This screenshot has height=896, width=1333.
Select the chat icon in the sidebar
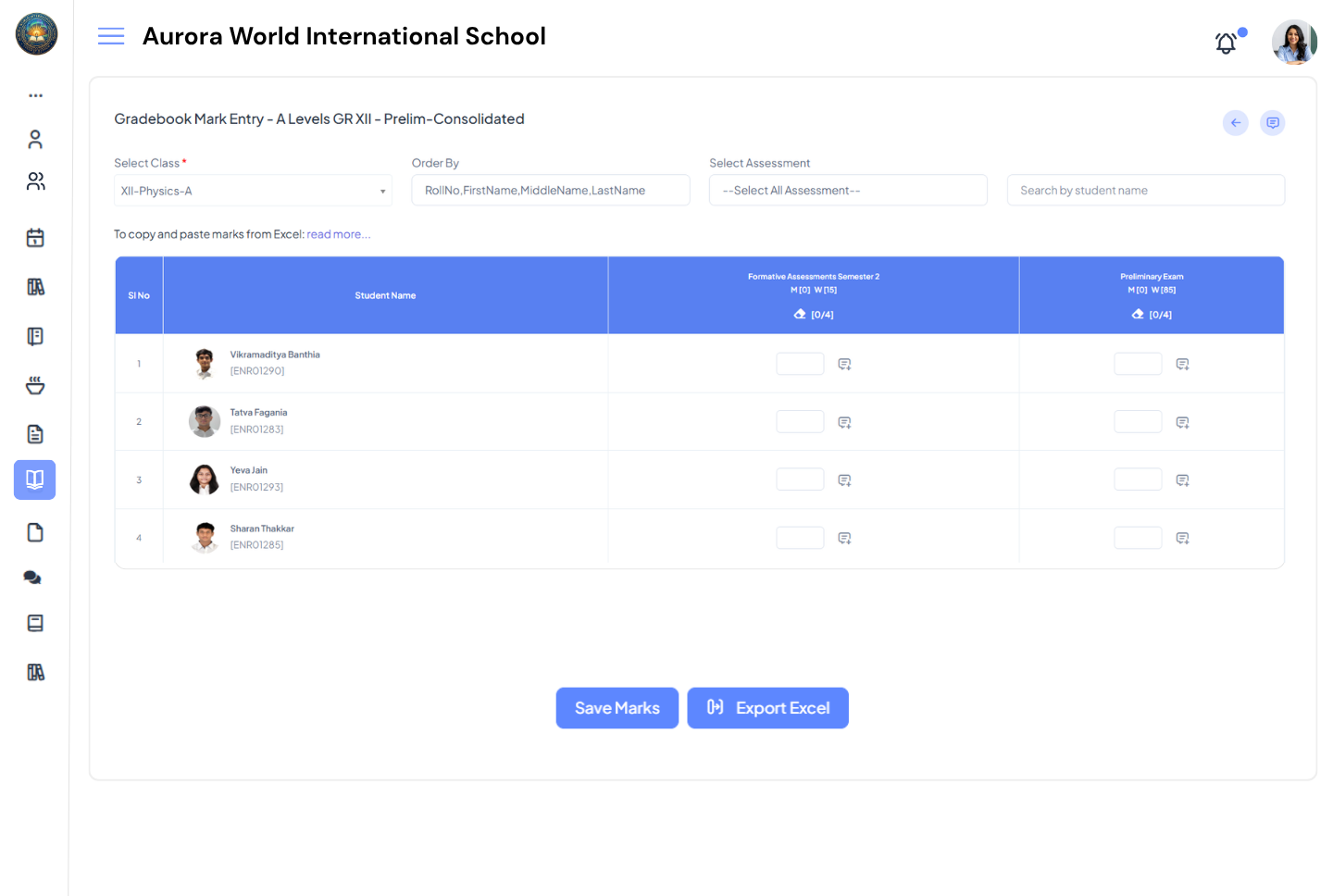(x=31, y=577)
